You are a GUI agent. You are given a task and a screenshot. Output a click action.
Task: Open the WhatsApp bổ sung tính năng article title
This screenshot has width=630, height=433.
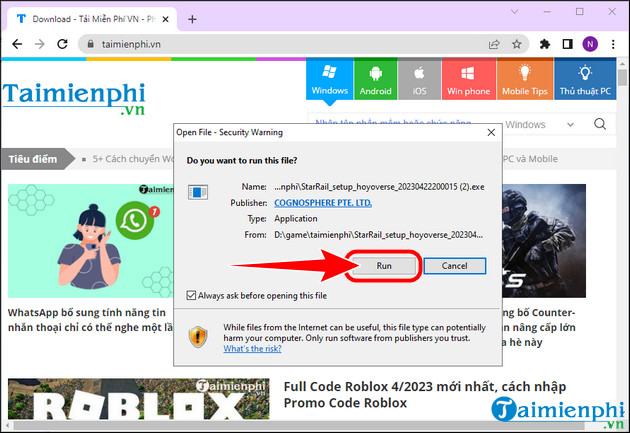pyautogui.click(x=90, y=320)
